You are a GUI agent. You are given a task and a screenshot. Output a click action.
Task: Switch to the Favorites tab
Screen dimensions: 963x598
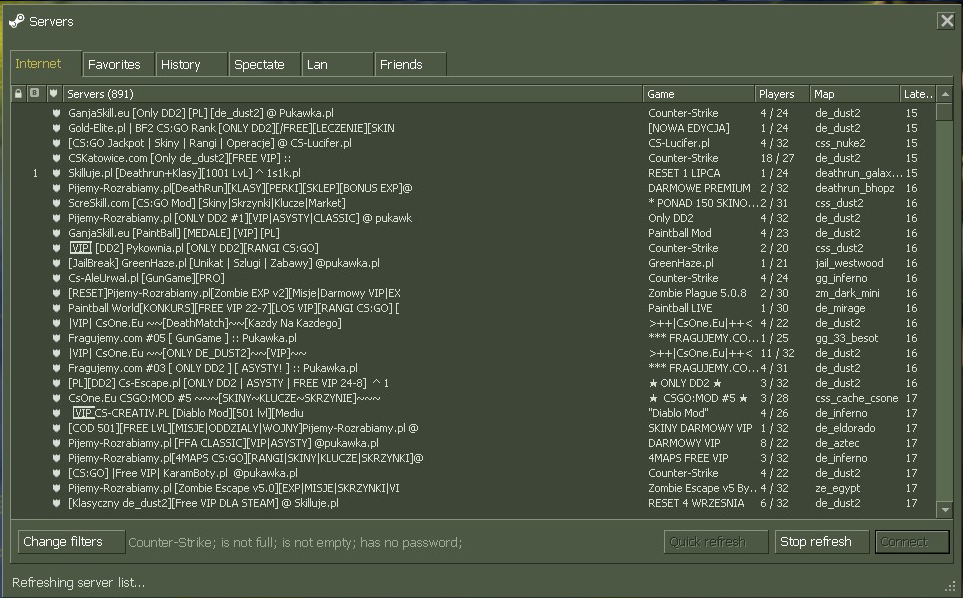[118, 64]
